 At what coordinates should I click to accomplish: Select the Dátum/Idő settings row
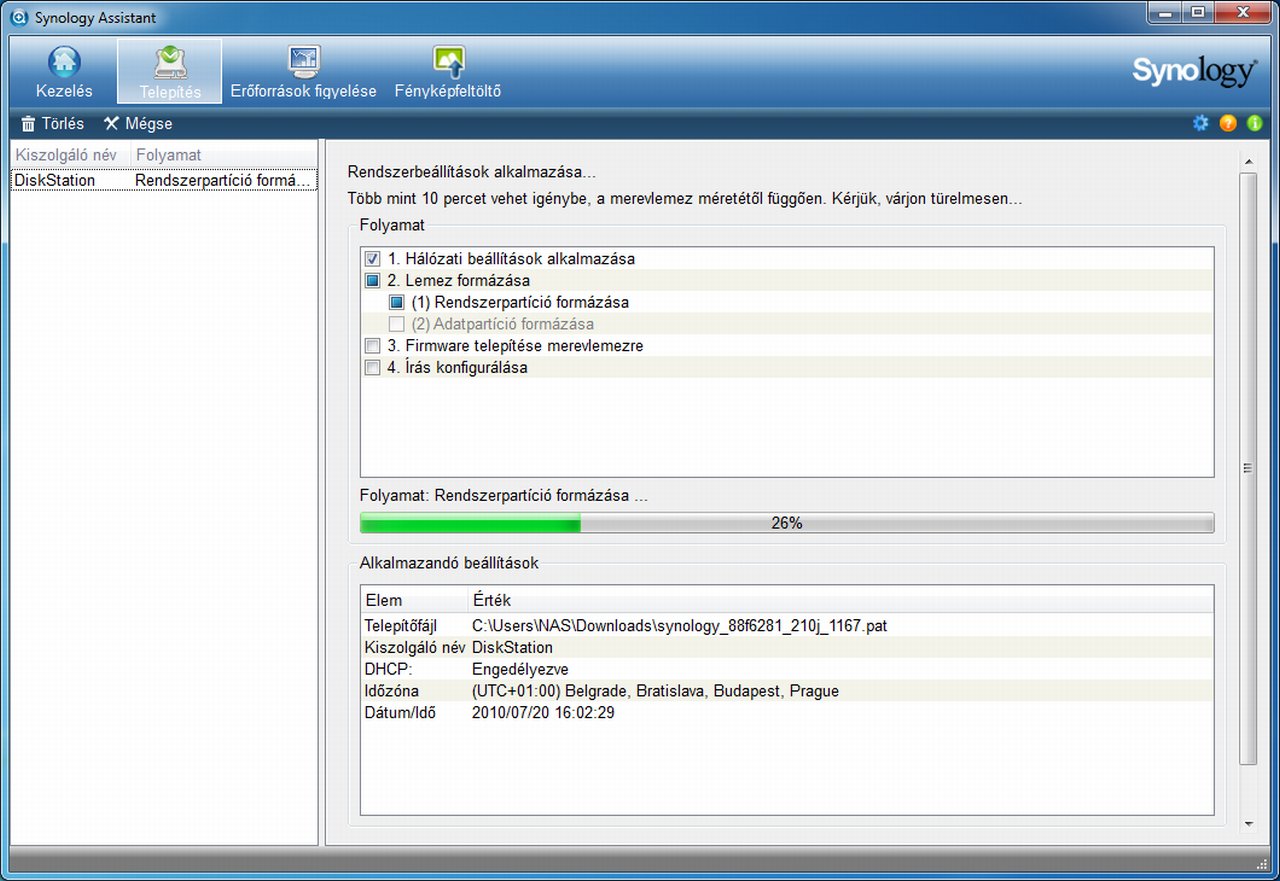click(x=787, y=714)
